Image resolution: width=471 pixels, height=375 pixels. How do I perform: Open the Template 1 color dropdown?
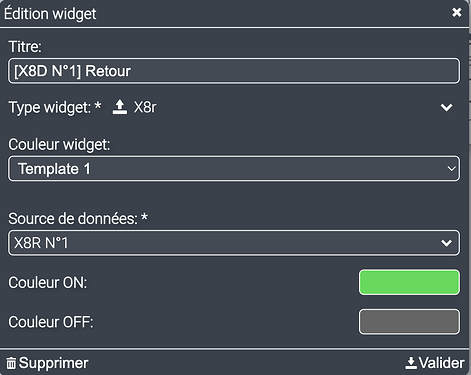pyautogui.click(x=234, y=169)
